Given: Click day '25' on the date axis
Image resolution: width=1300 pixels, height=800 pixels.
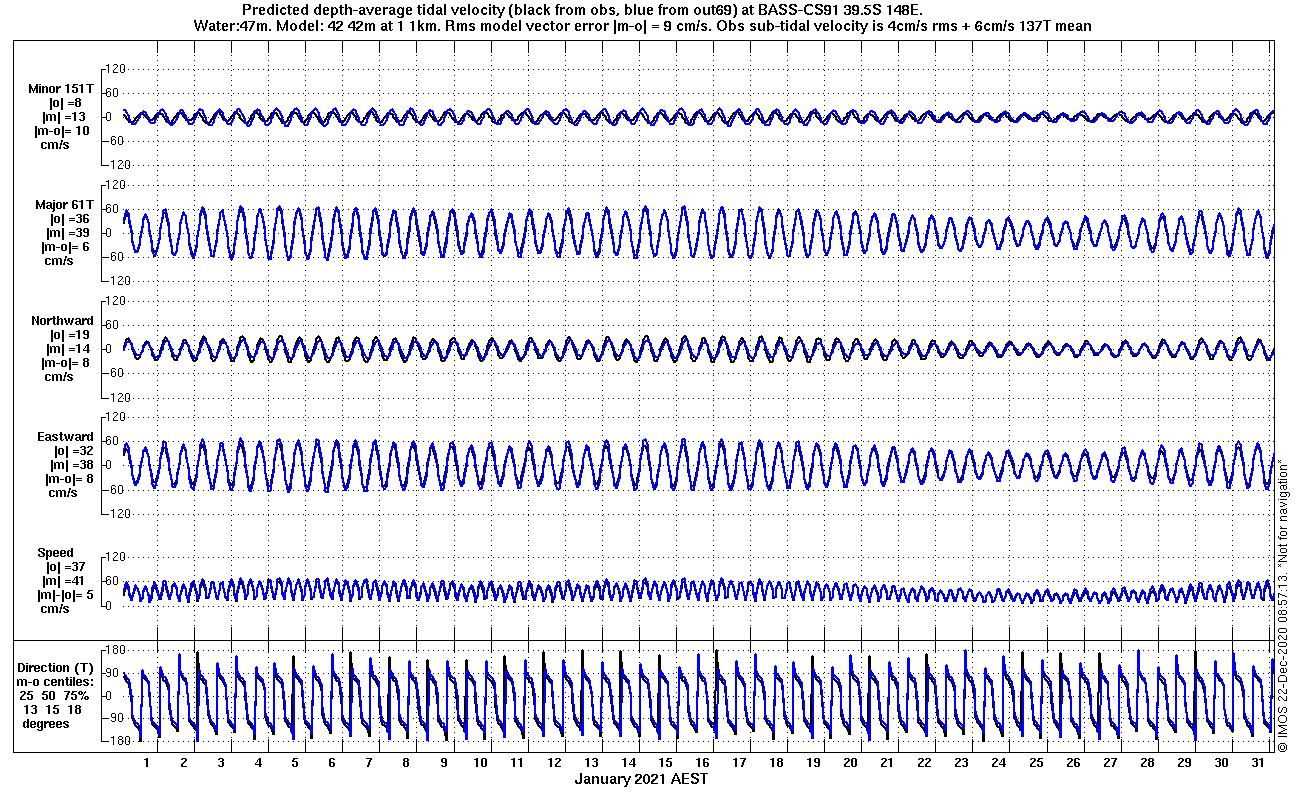Looking at the screenshot, I should (x=1036, y=762).
